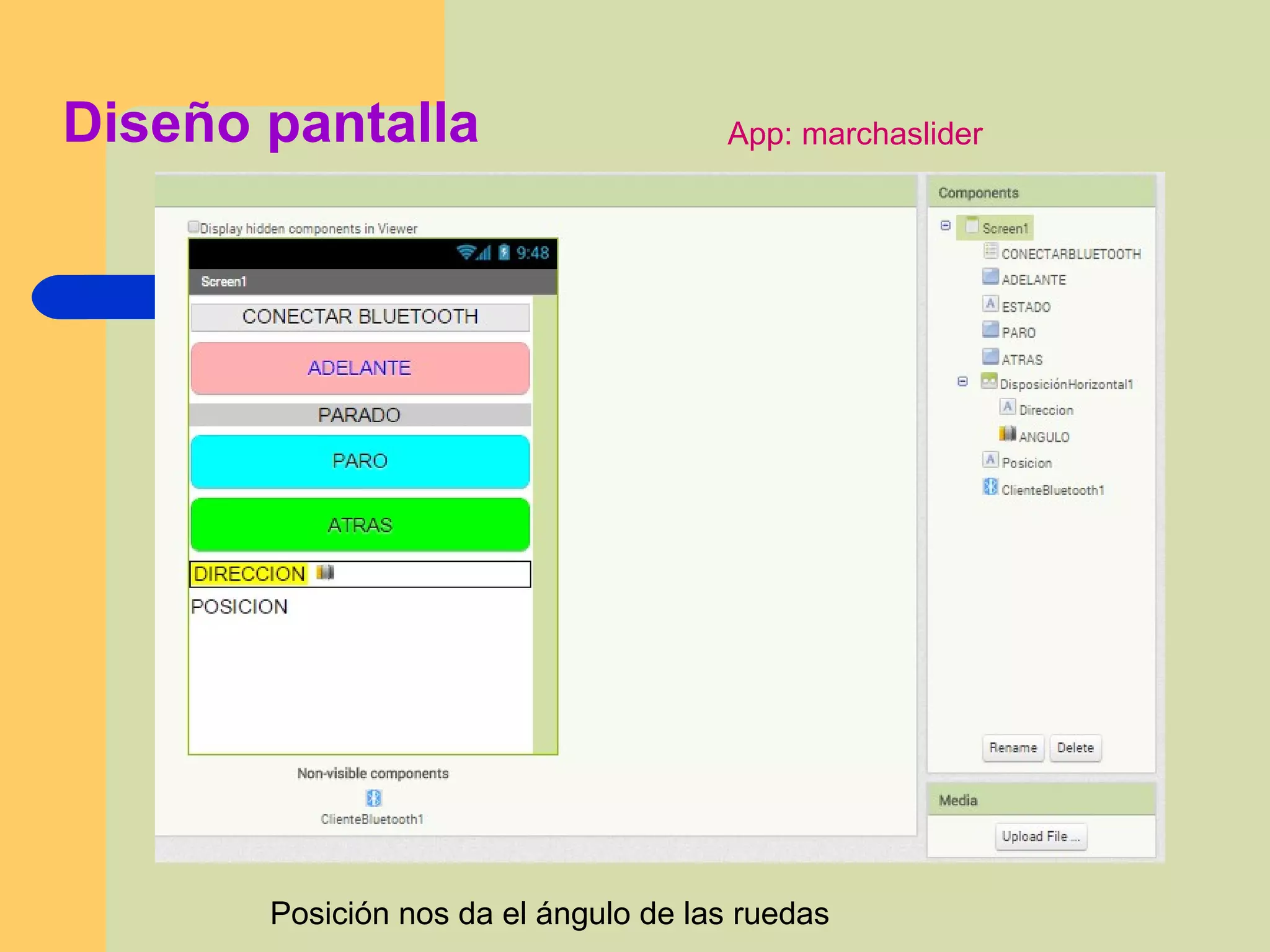Click the Upload File button
The image size is (1270, 952).
tap(1041, 837)
